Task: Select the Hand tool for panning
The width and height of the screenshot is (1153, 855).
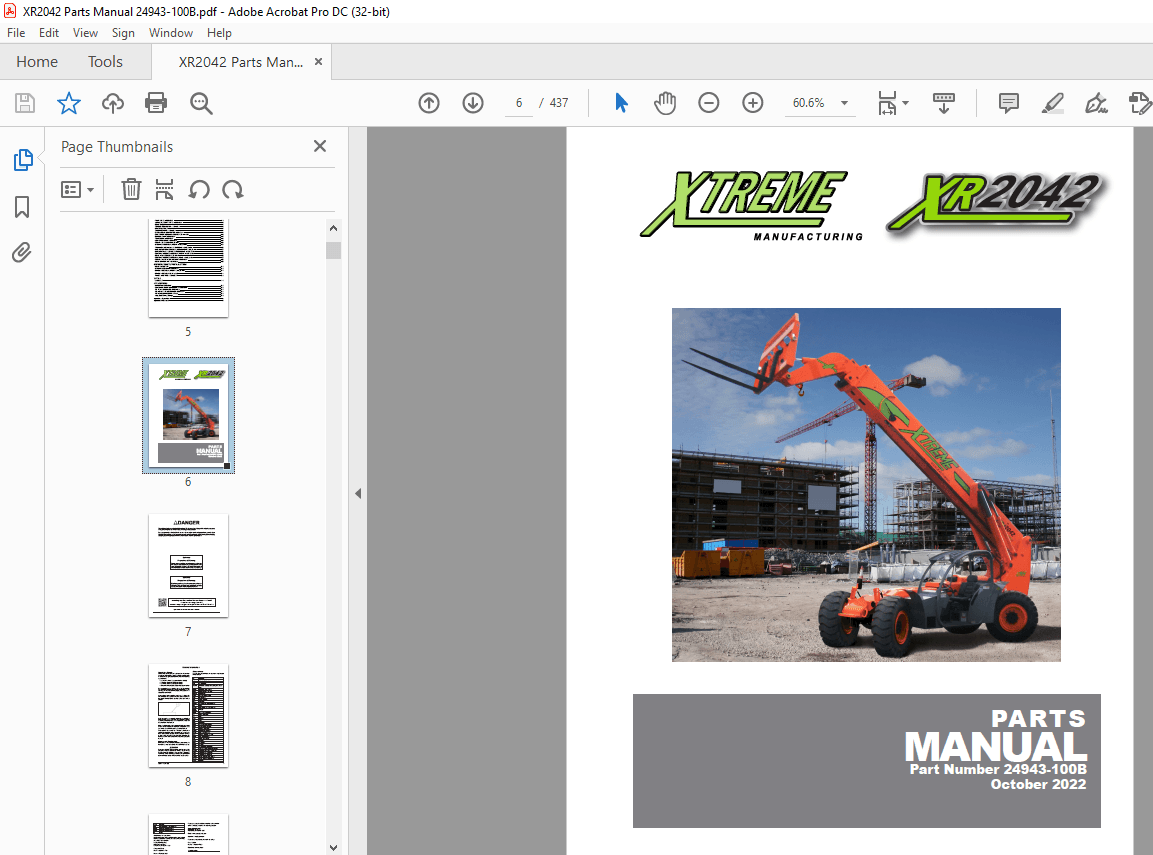Action: [664, 102]
